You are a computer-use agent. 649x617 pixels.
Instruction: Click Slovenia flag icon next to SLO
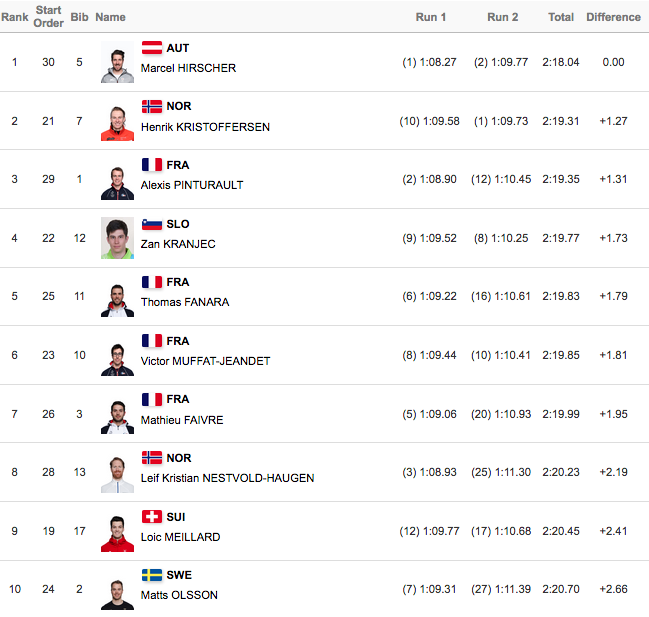pos(152,224)
